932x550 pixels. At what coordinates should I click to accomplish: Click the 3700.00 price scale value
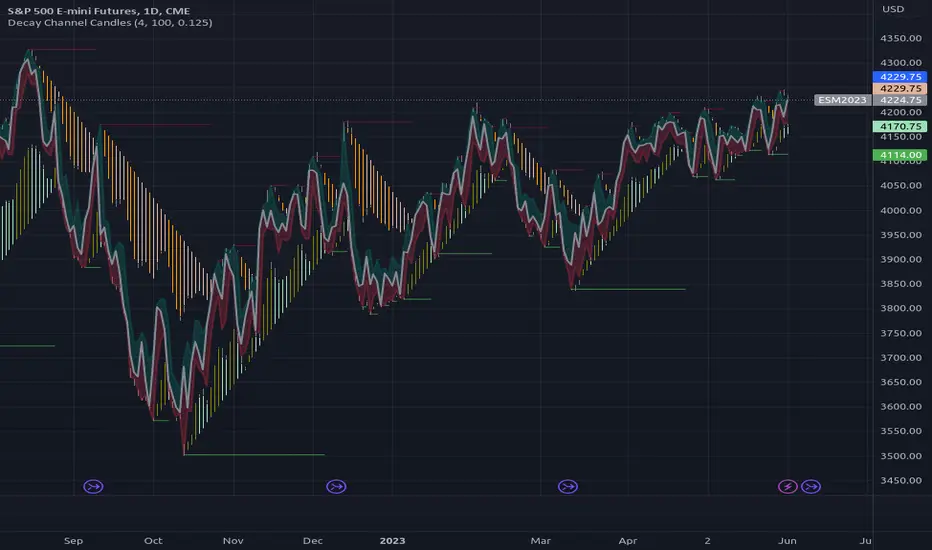pos(901,357)
